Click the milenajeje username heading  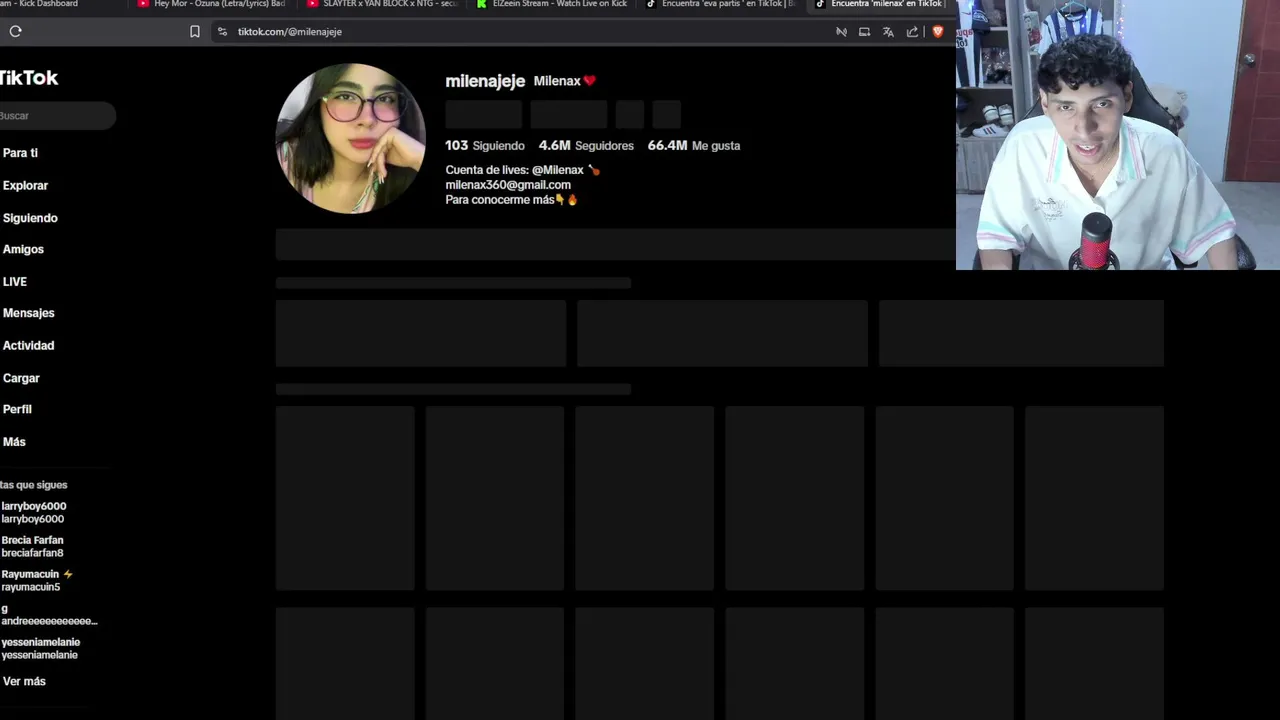coord(485,81)
